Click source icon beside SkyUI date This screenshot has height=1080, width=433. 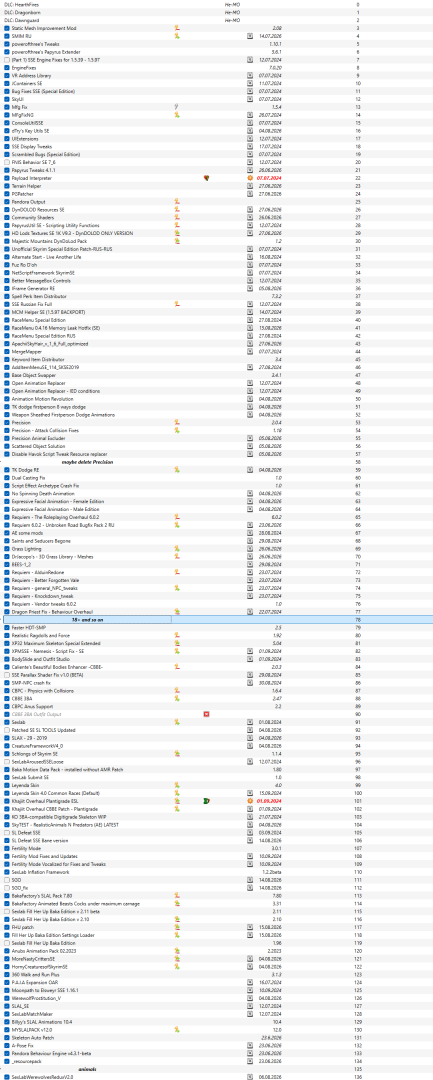tap(250, 99)
